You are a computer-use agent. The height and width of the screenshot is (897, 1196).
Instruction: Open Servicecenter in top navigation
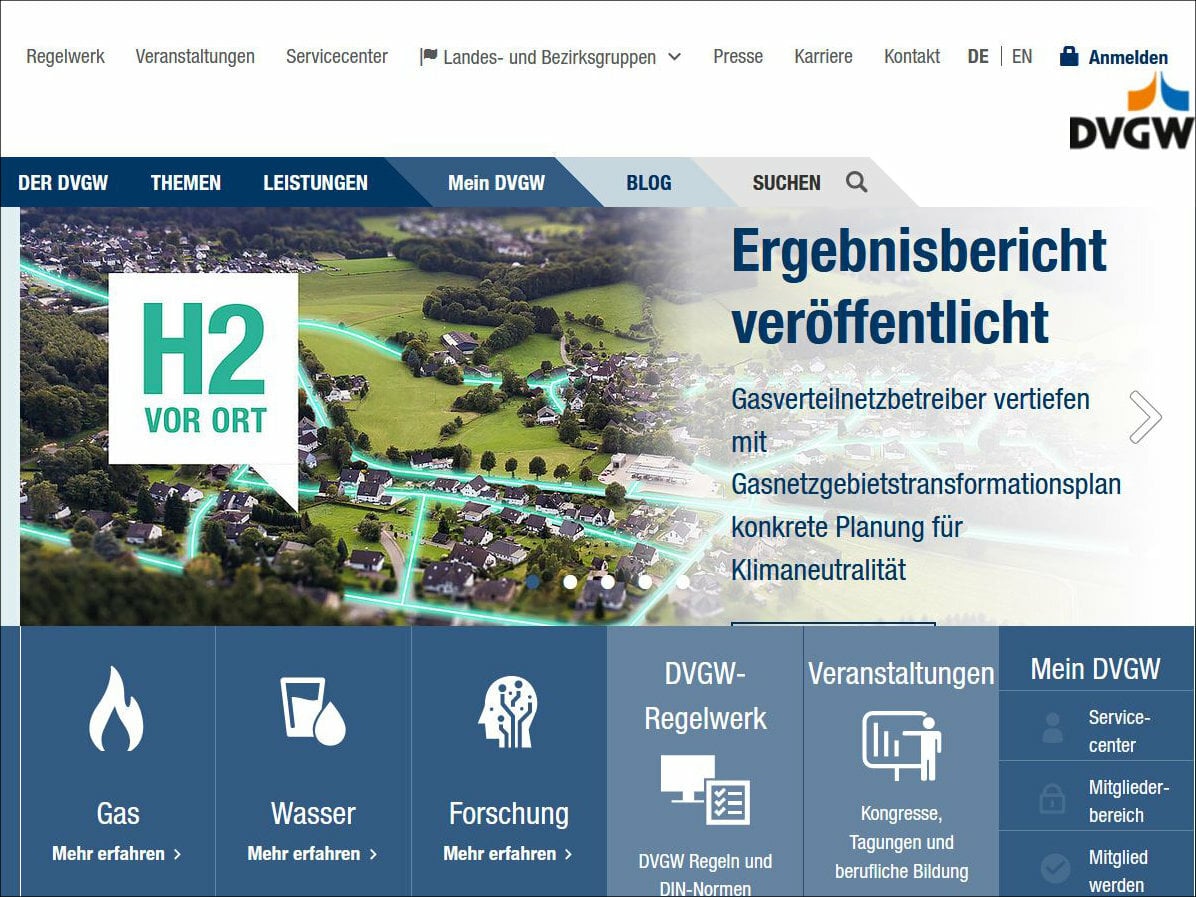tap(336, 56)
